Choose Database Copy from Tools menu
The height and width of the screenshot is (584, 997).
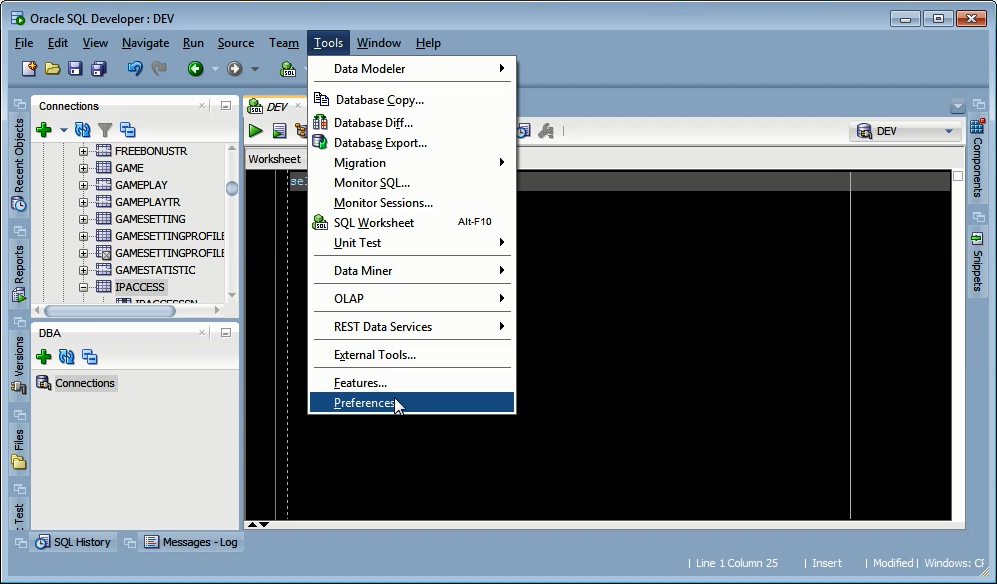click(x=411, y=100)
